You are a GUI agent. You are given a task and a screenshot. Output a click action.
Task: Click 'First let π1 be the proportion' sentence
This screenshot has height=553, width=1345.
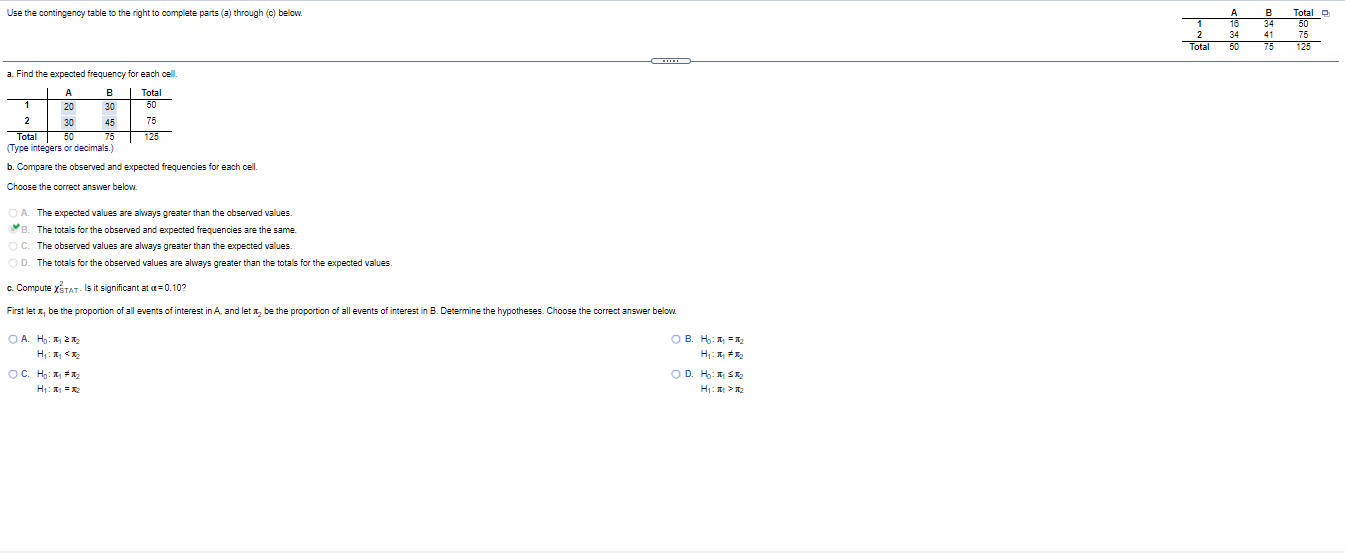pos(342,311)
